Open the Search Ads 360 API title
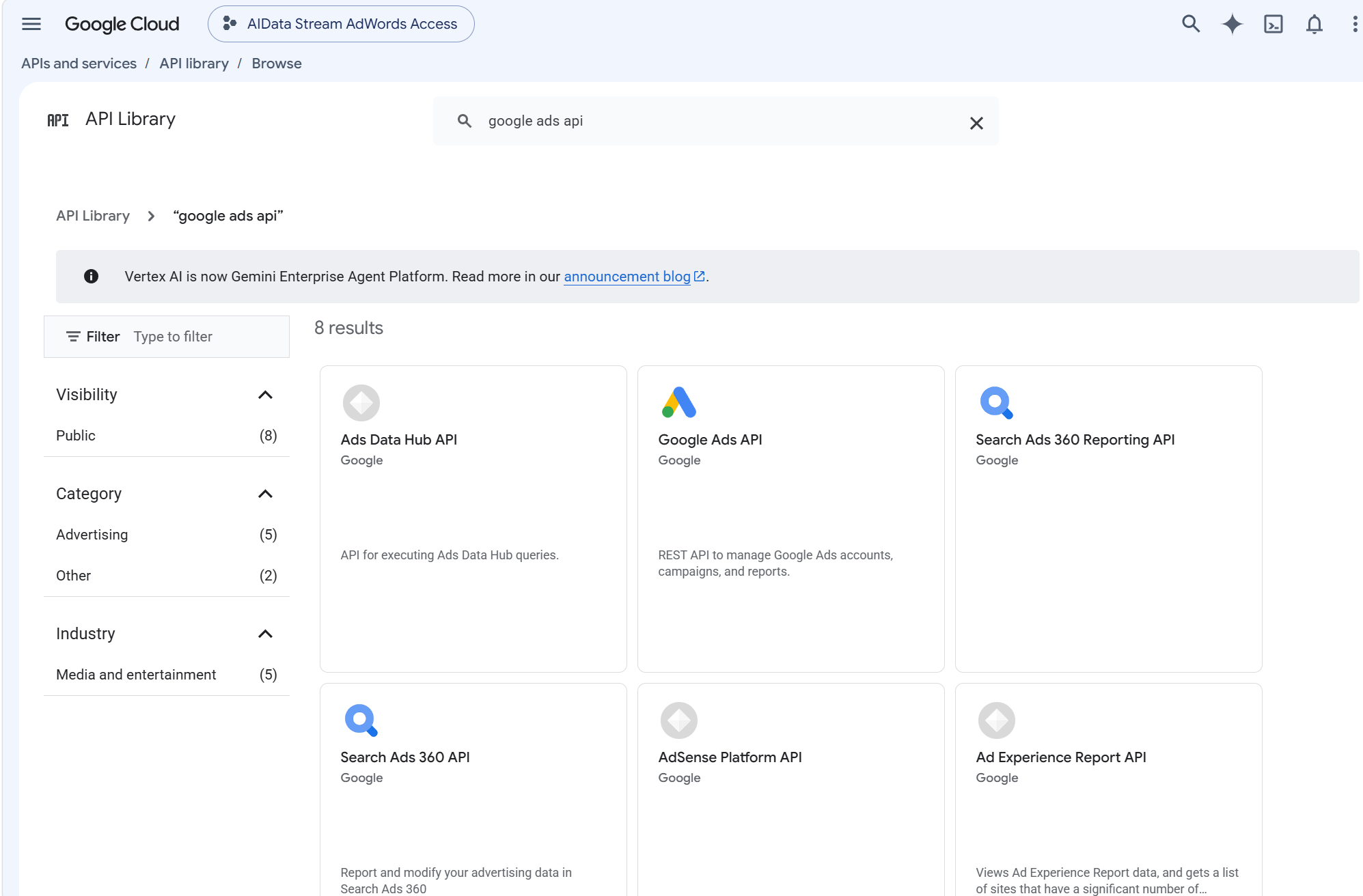The image size is (1363, 896). coord(405,757)
